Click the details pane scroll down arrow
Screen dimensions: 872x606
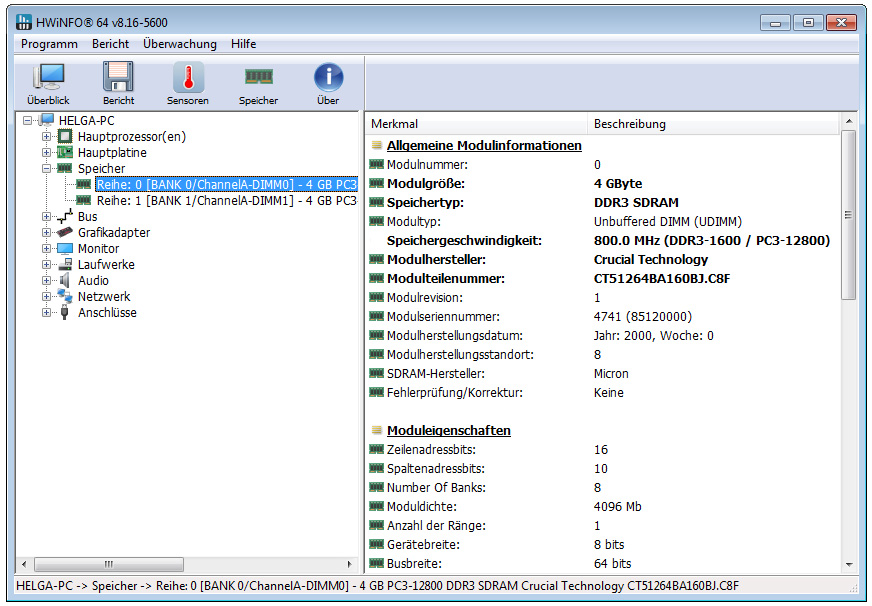coord(849,565)
